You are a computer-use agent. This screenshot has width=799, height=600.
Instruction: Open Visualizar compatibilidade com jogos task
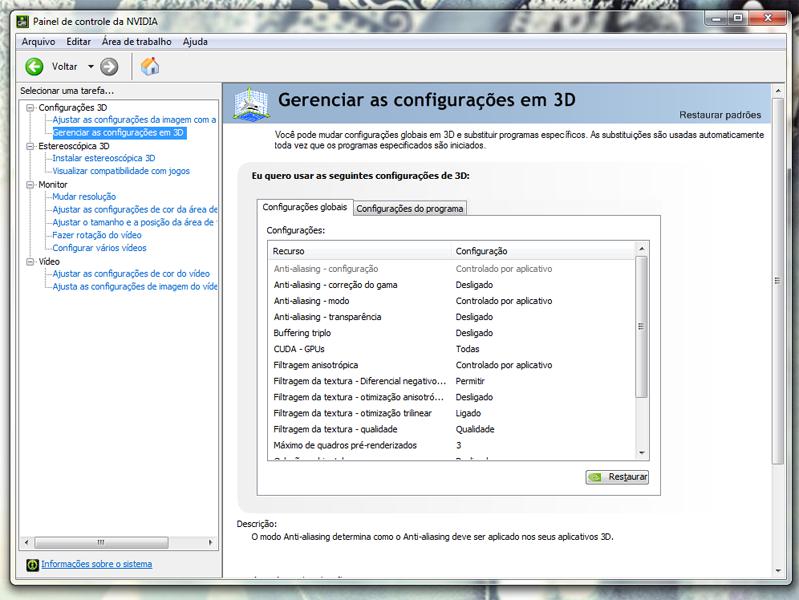121,171
